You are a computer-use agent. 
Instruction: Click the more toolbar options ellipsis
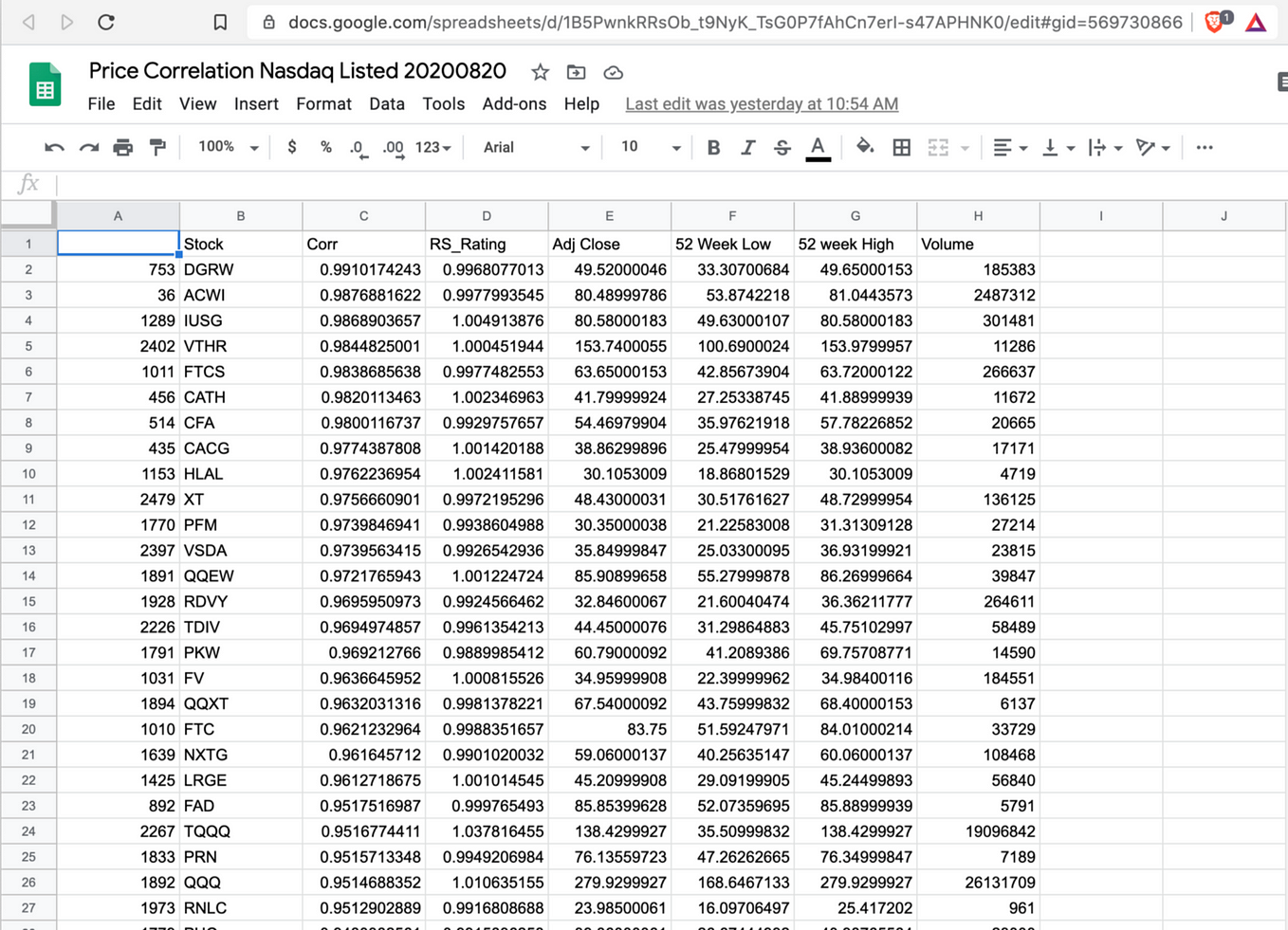(1205, 147)
